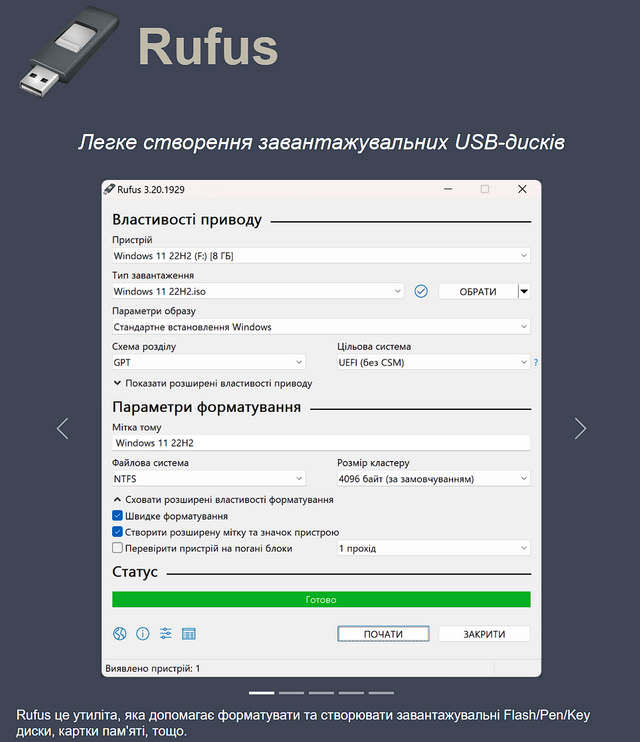Click status text Виявлено пристрій: 1
640x742 pixels.
point(152,668)
